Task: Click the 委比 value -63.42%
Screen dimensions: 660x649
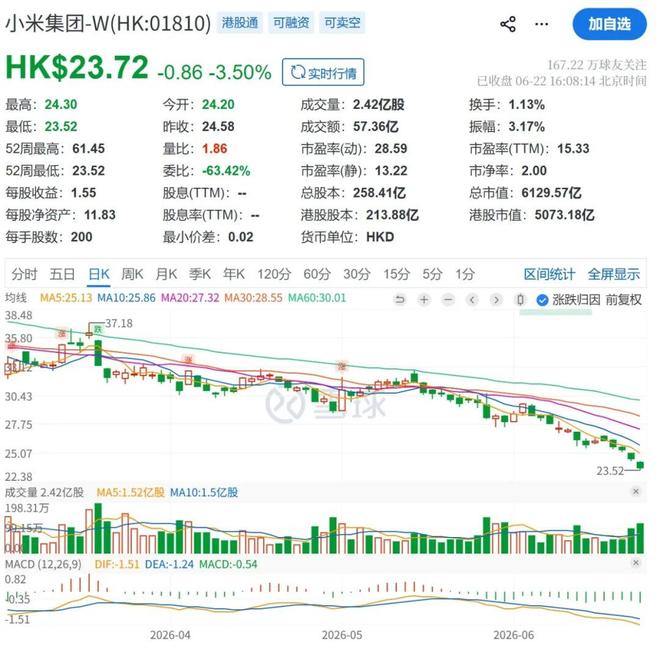Action: tap(226, 170)
